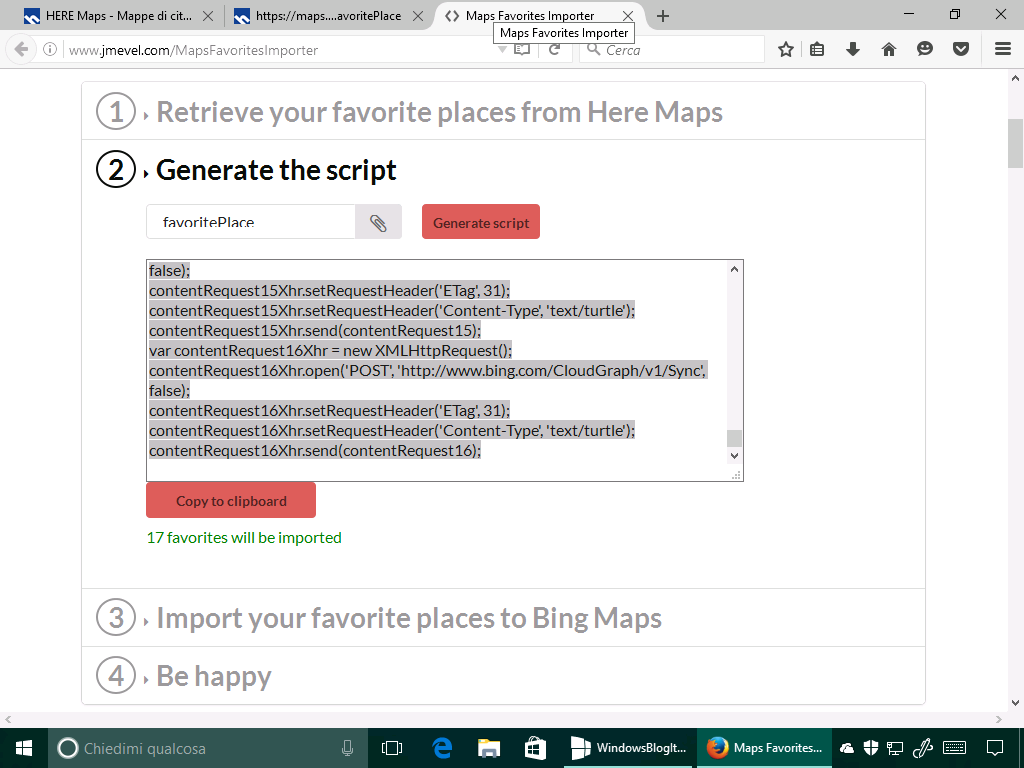Viewport: 1024px width, 768px height.
Task: Open downloads arrow icon
Action: tap(853, 50)
